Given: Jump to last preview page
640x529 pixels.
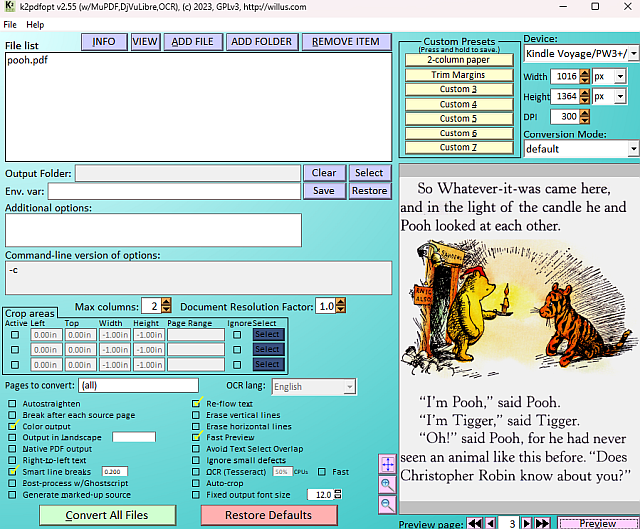Looking at the screenshot, I should (542, 523).
